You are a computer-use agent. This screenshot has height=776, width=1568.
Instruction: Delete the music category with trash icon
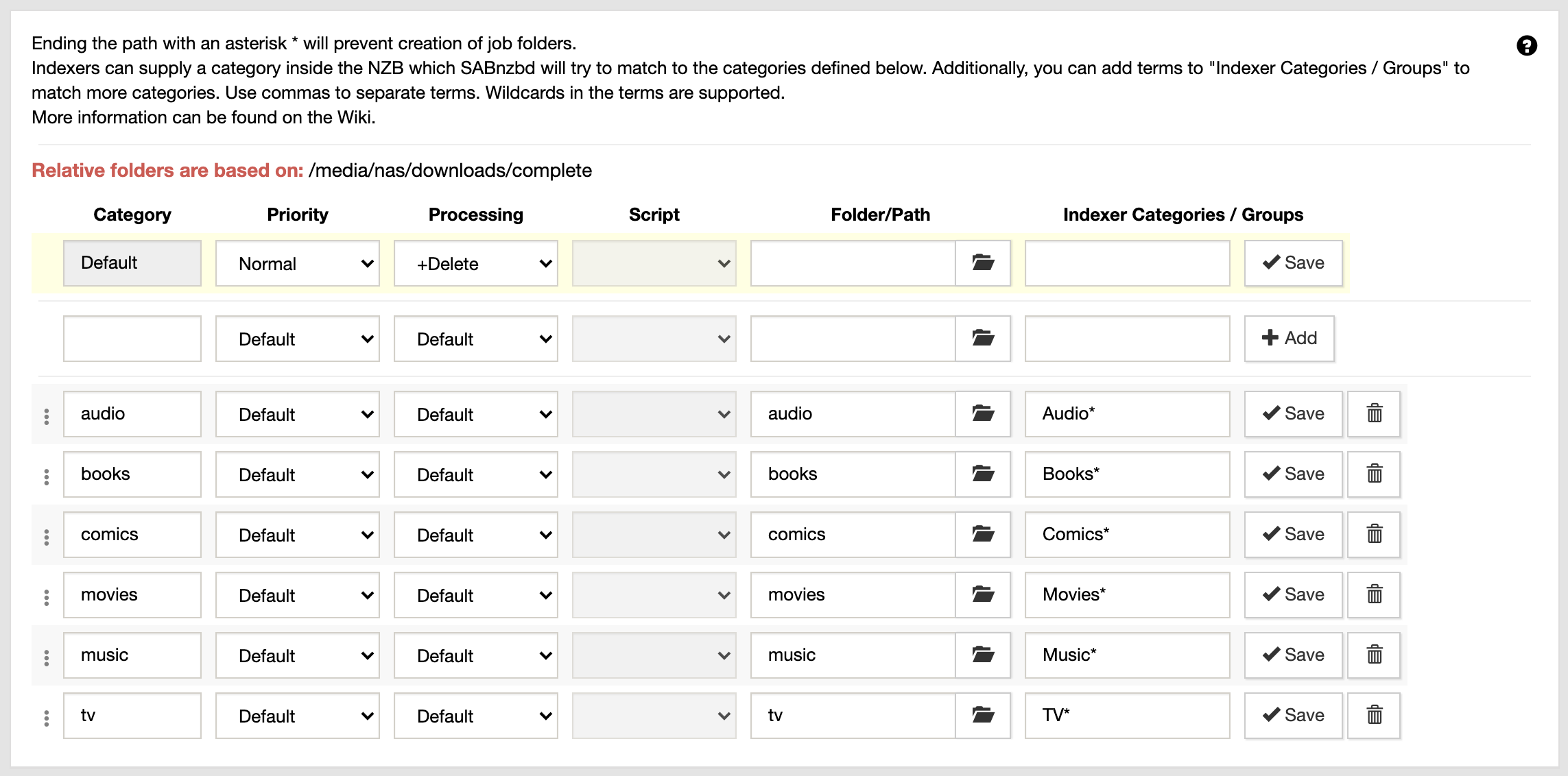(1374, 655)
